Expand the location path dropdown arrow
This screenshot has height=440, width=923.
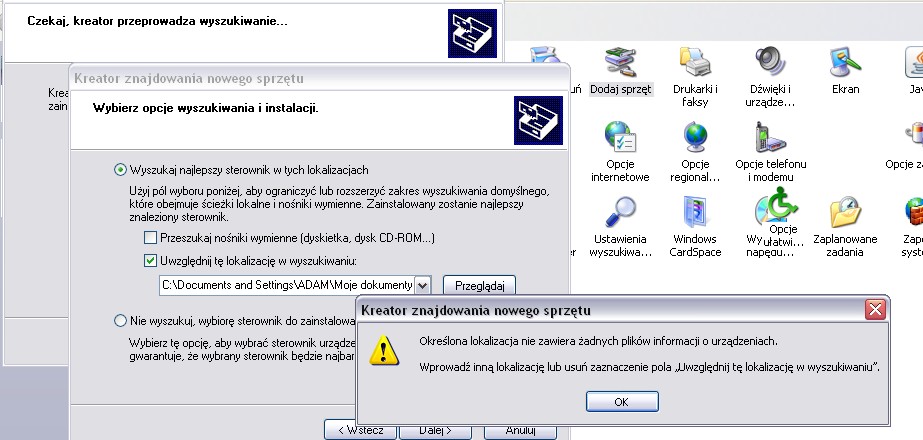click(422, 286)
